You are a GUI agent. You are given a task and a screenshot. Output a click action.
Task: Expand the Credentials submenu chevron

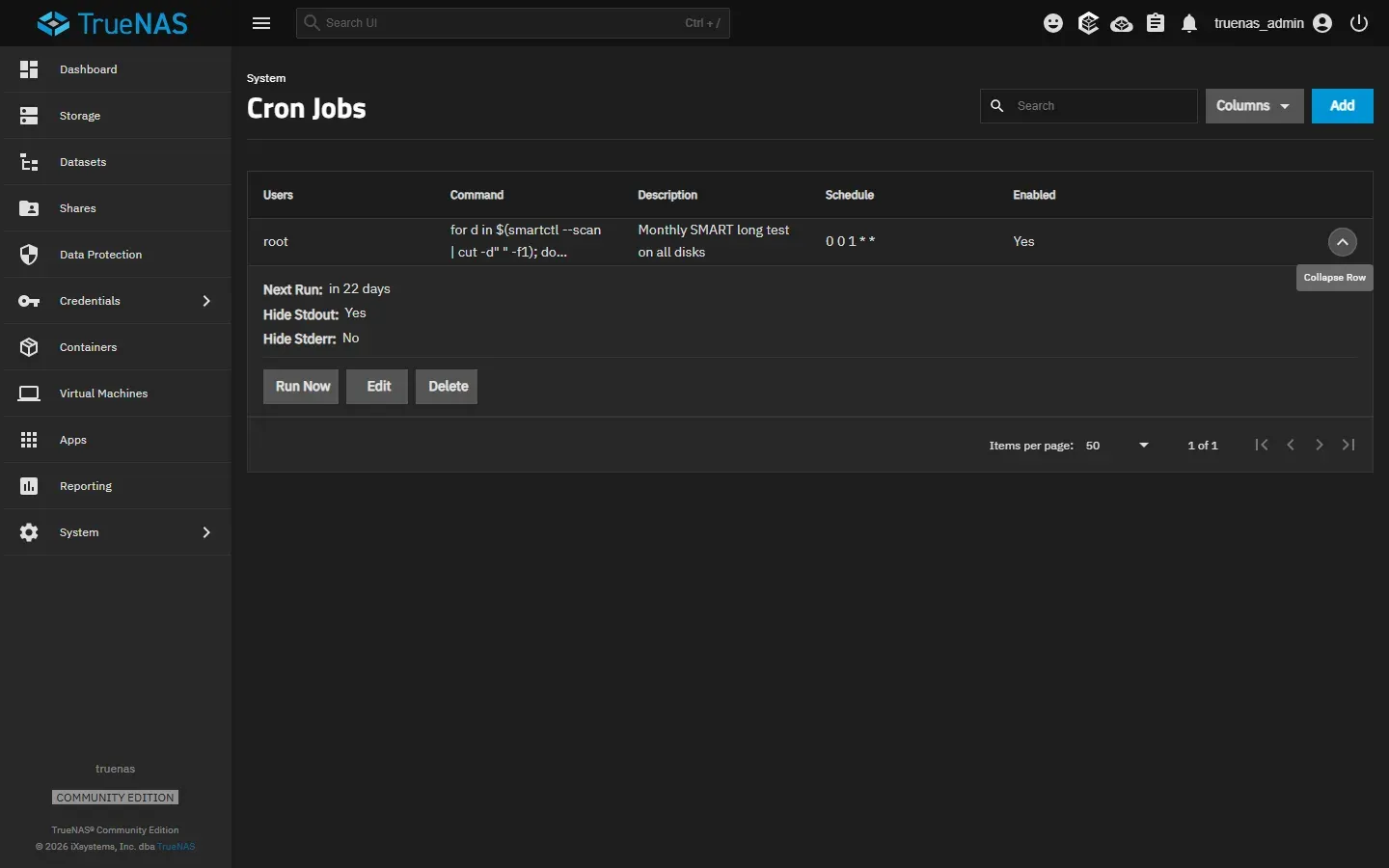206,301
